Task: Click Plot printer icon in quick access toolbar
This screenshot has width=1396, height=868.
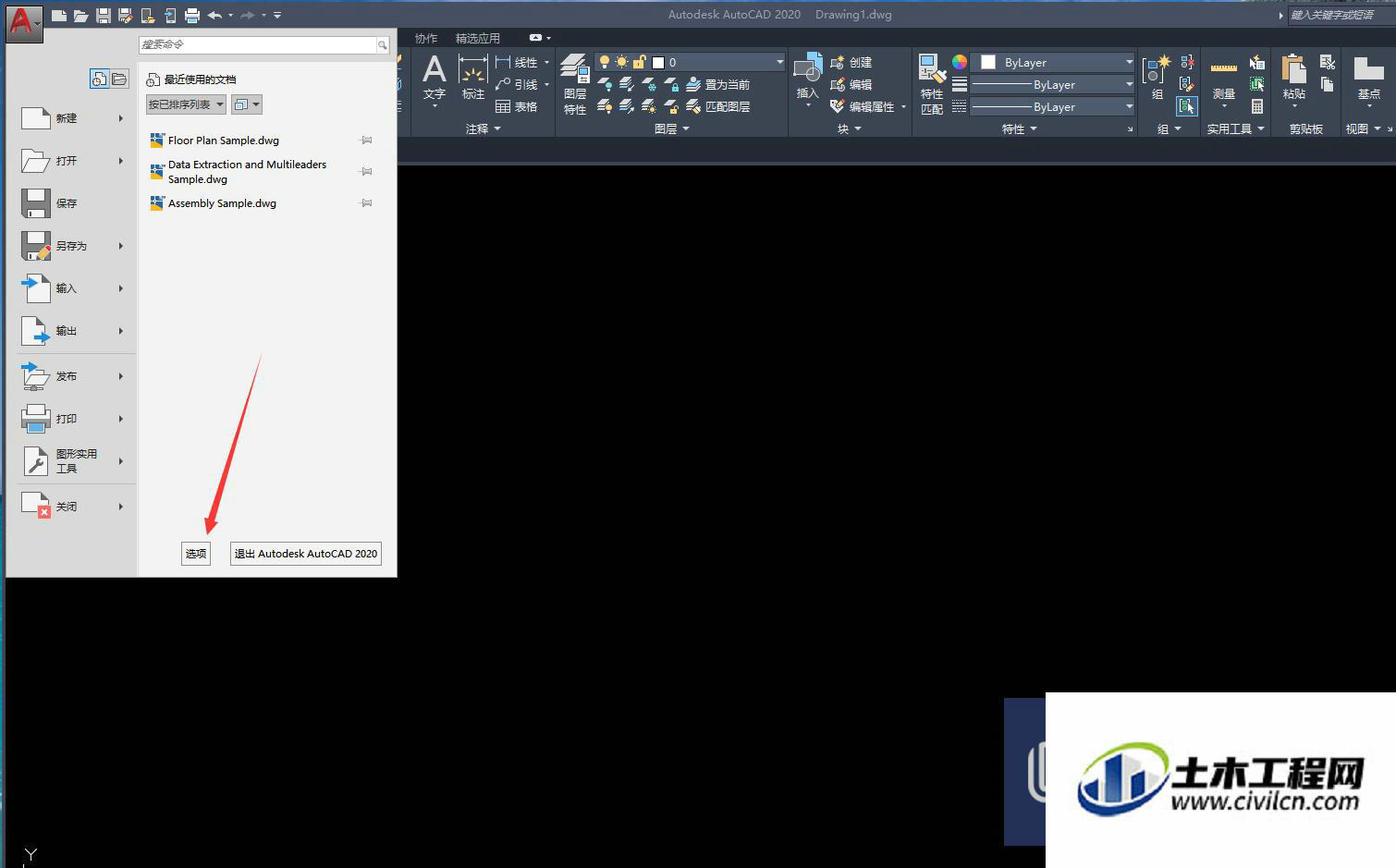Action: [192, 15]
